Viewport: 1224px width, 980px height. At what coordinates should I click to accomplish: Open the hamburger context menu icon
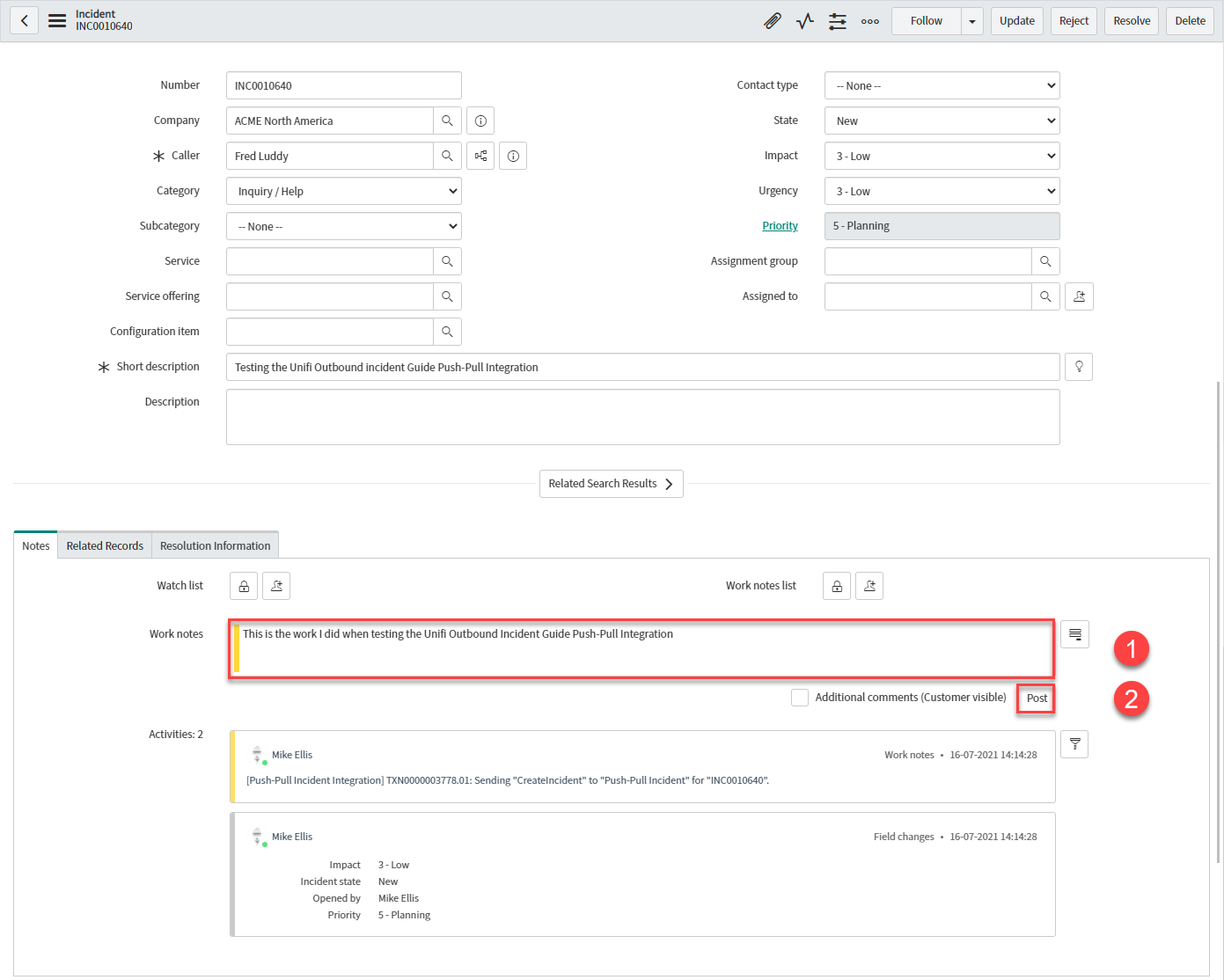[x=57, y=20]
